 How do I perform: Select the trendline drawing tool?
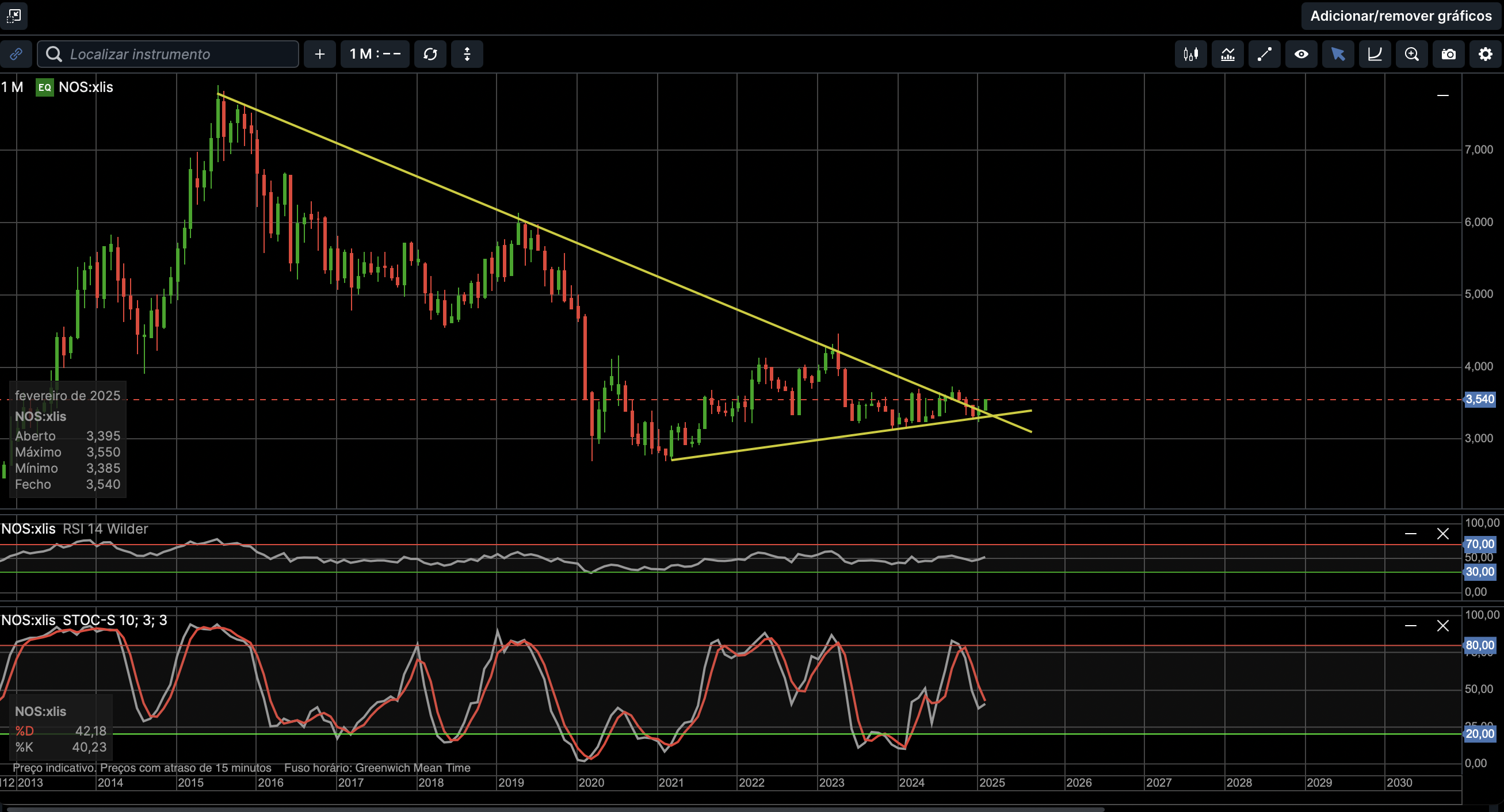tap(1264, 54)
